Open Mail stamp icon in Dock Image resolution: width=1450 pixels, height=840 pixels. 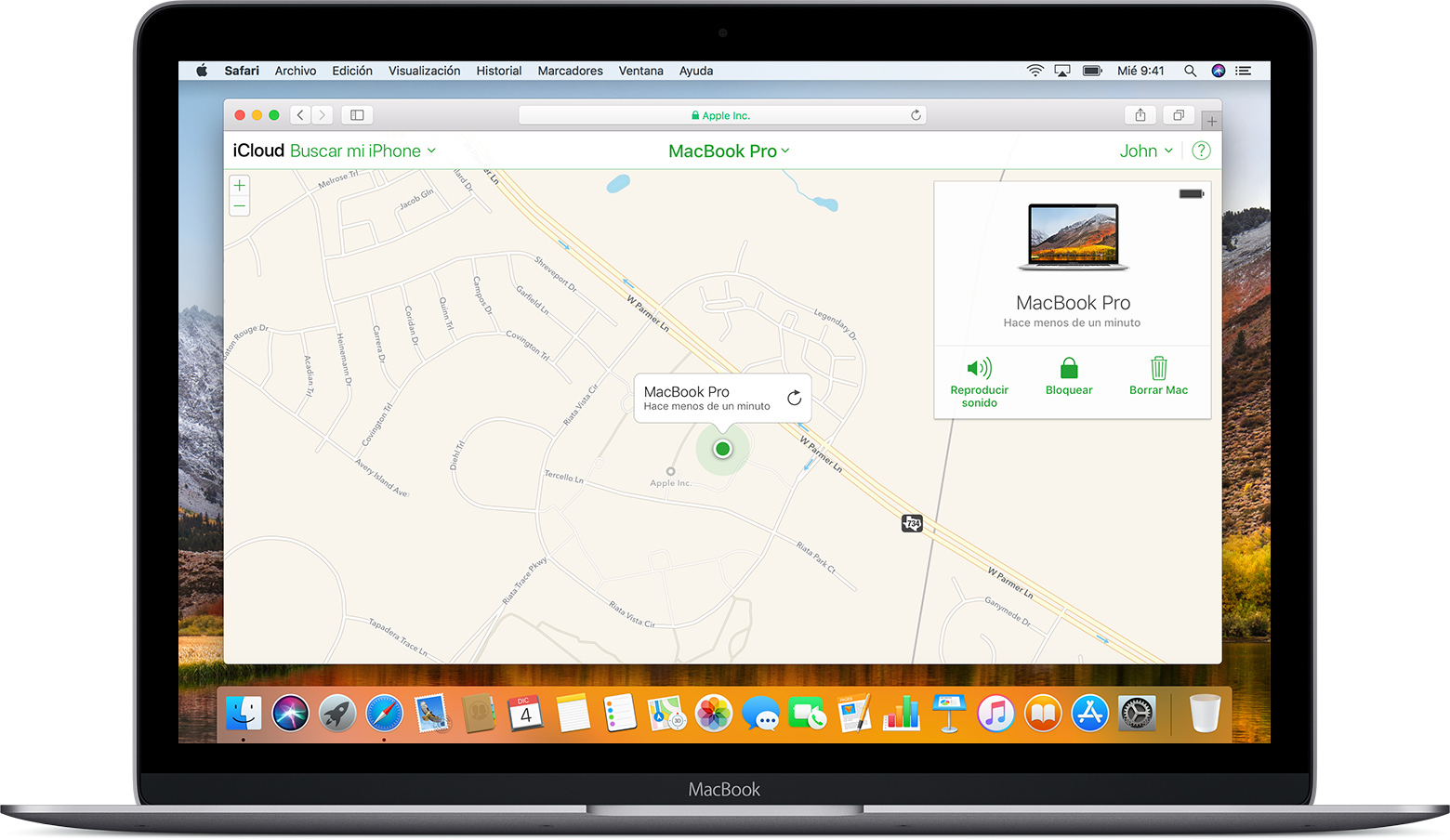[x=431, y=714]
